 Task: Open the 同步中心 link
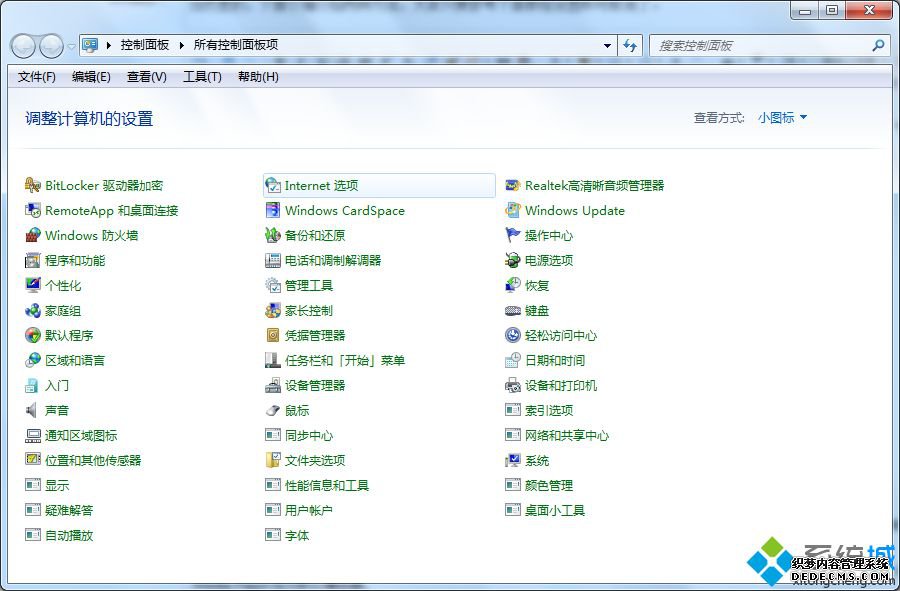[x=309, y=436]
